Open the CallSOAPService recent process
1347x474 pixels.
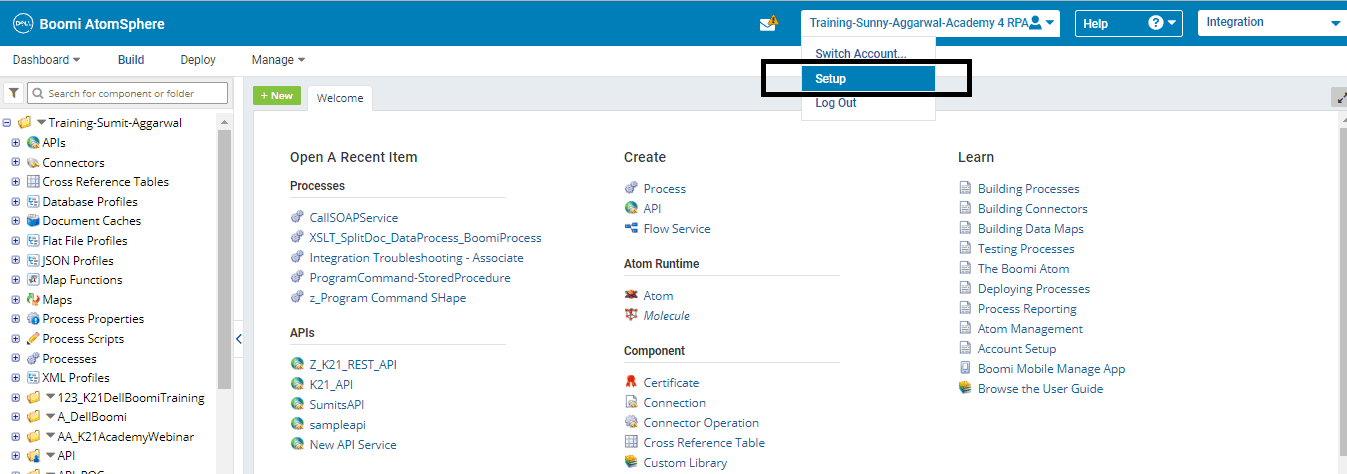[354, 217]
